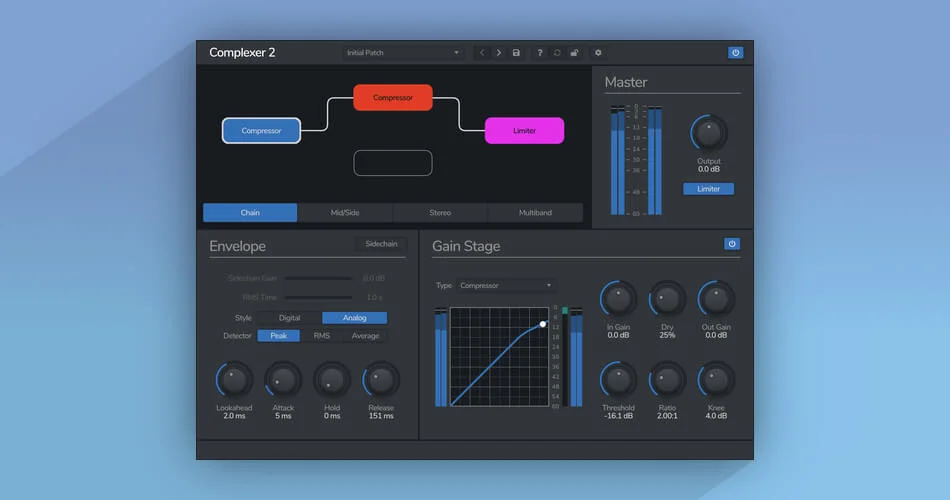Save the preset with floppy icon
The width and height of the screenshot is (950, 500).
point(516,53)
